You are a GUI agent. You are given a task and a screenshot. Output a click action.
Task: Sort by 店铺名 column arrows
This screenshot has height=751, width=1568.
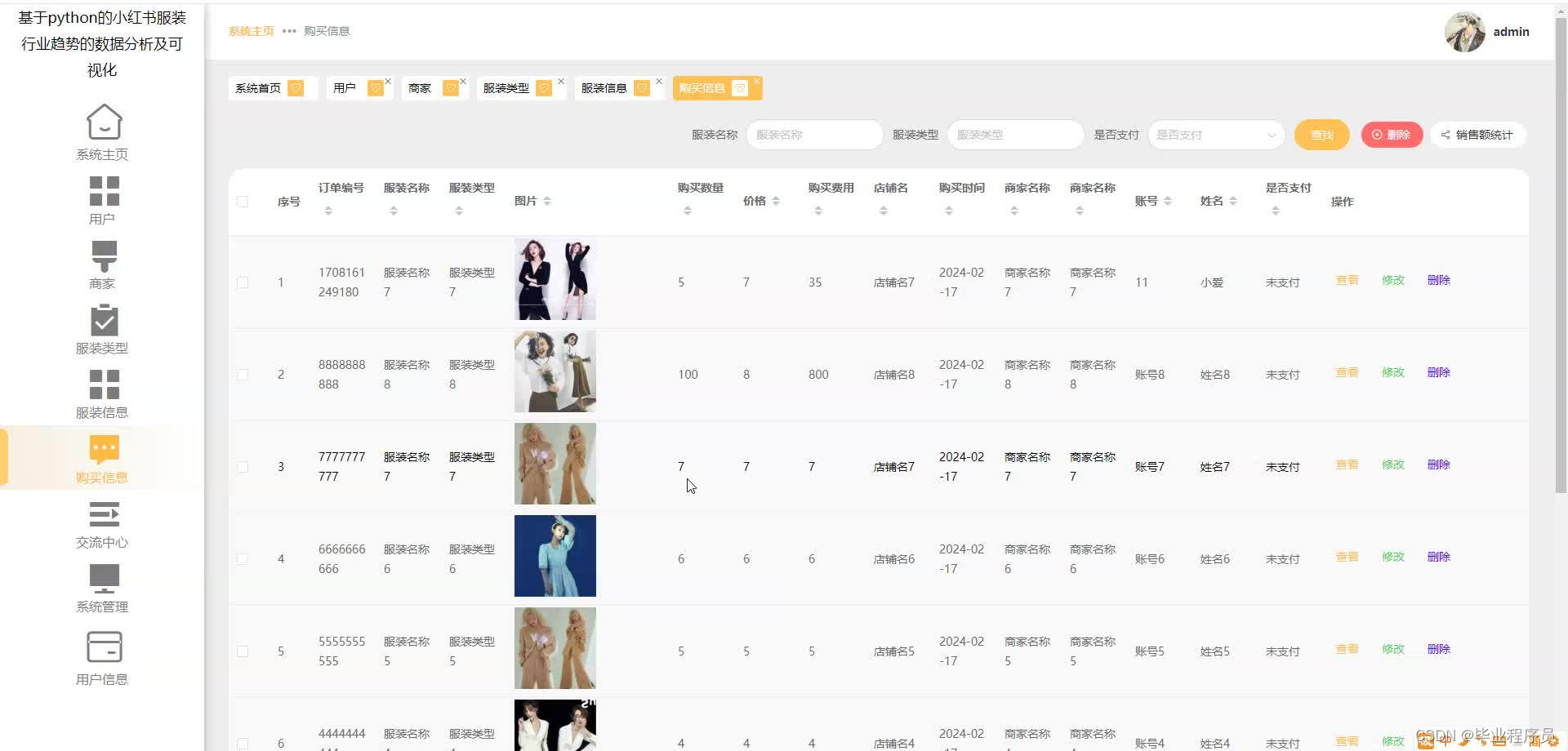(x=884, y=211)
